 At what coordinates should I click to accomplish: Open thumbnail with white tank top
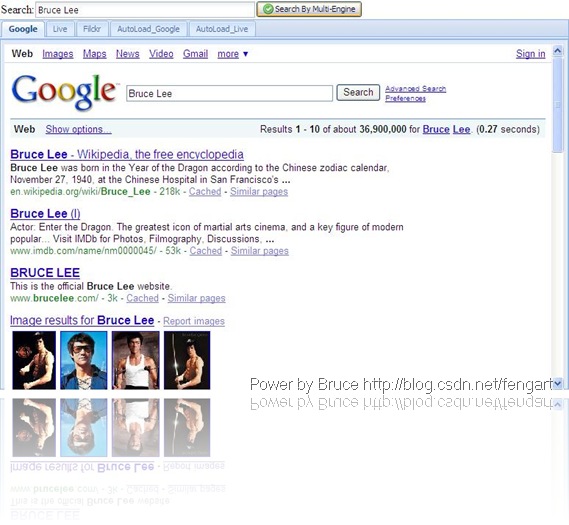tap(135, 360)
